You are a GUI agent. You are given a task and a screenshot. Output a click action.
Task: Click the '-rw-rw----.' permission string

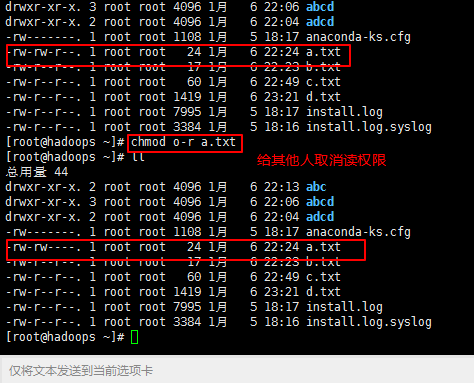pyautogui.click(x=43, y=247)
